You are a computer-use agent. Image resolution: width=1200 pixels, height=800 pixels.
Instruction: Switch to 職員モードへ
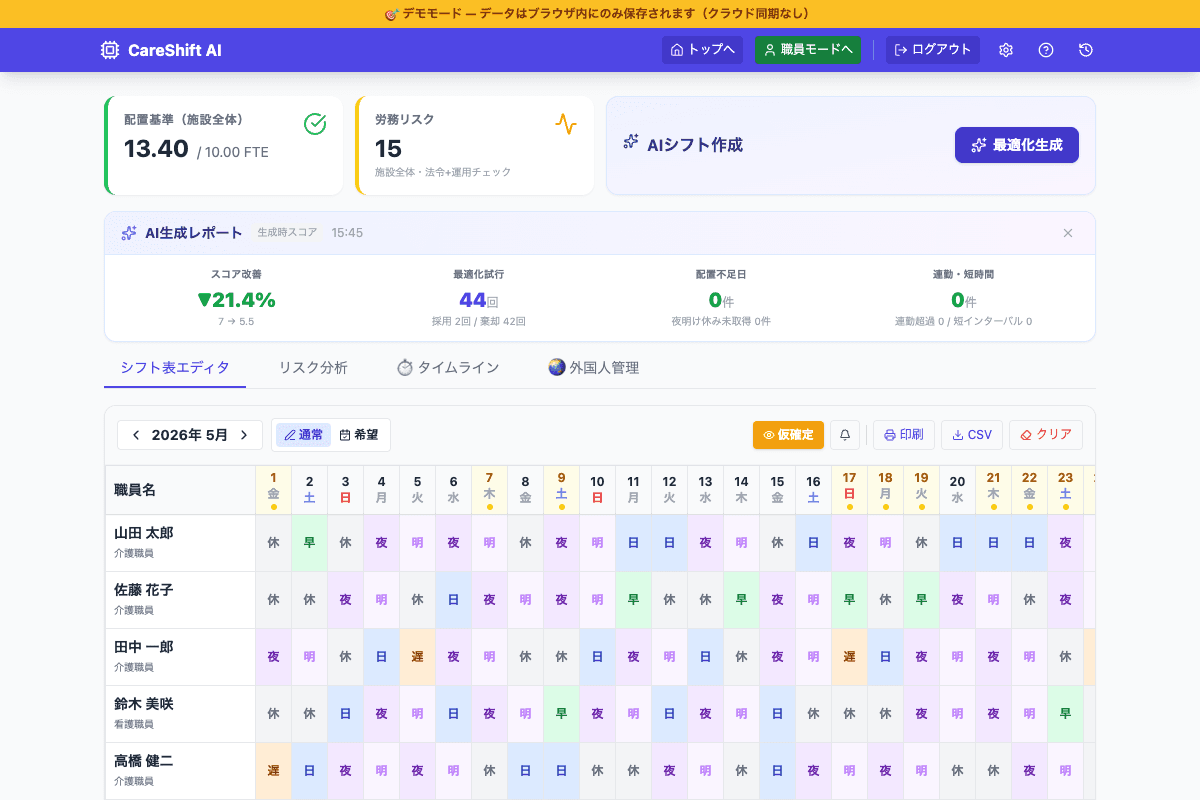pyautogui.click(x=808, y=50)
